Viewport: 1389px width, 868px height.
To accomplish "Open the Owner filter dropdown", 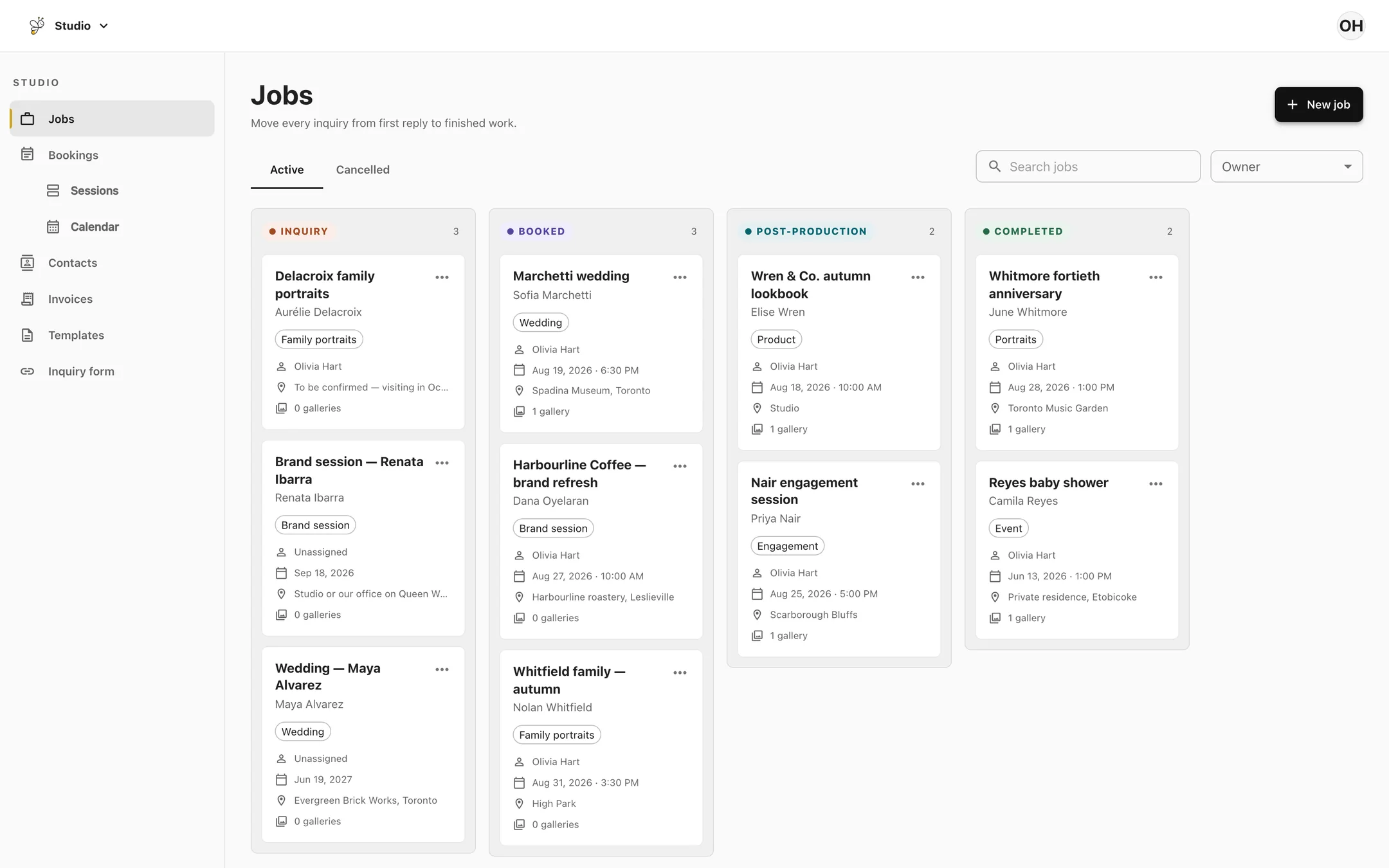I will coord(1286,167).
